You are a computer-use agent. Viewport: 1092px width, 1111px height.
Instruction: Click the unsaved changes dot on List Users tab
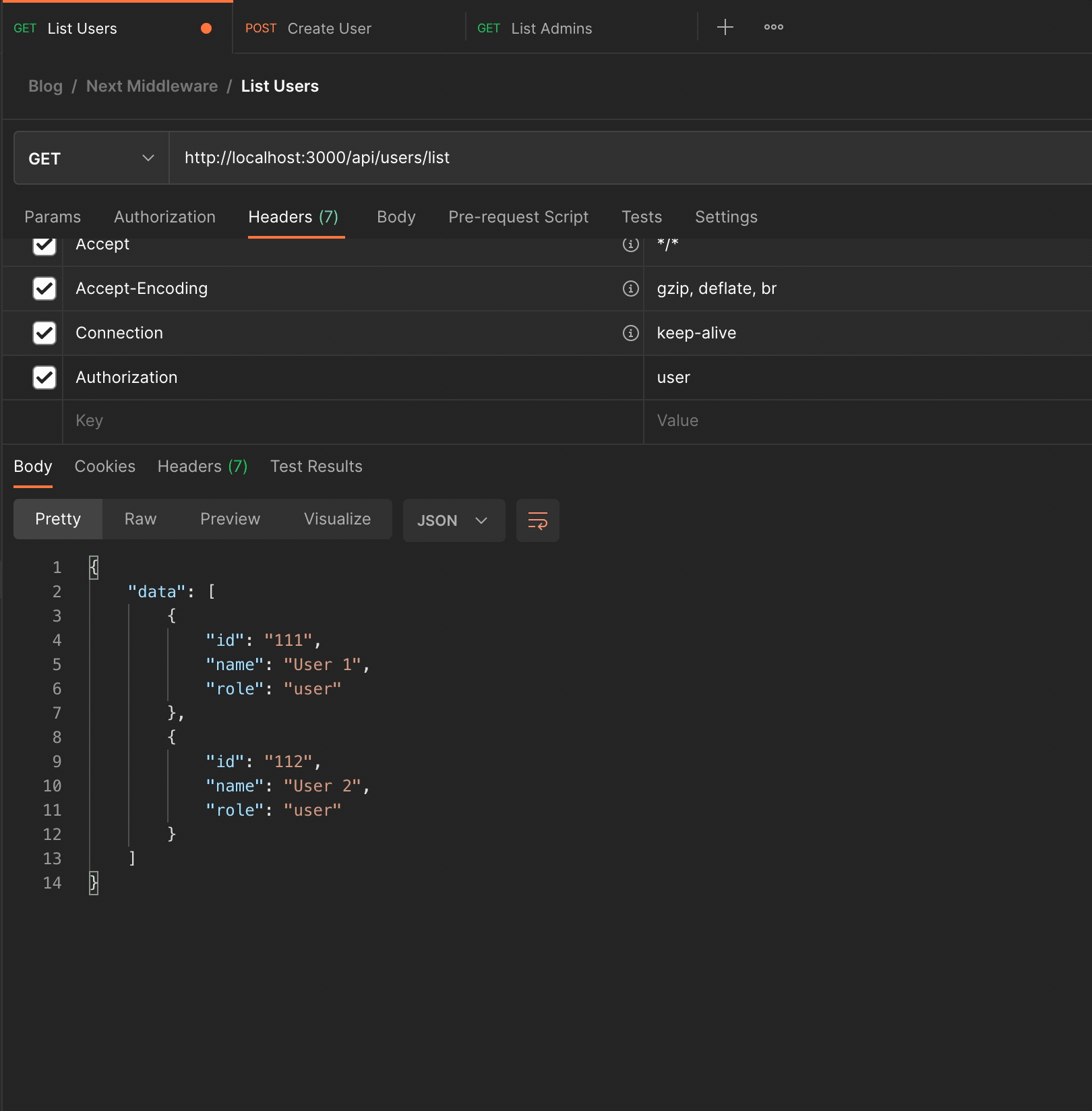point(206,28)
